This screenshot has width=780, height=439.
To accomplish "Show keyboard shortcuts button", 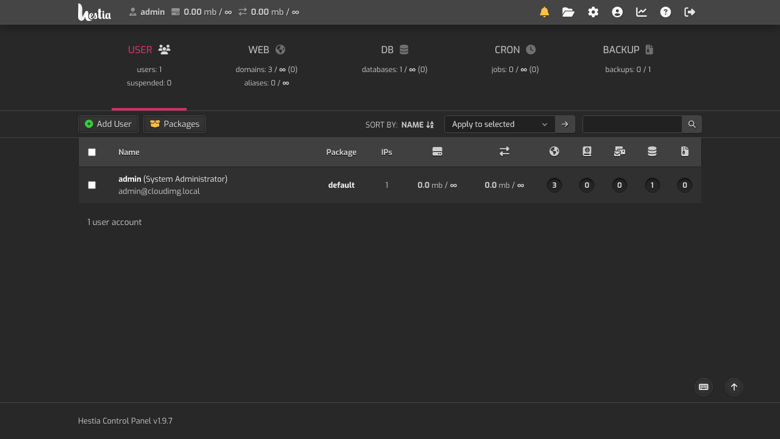I will [703, 387].
